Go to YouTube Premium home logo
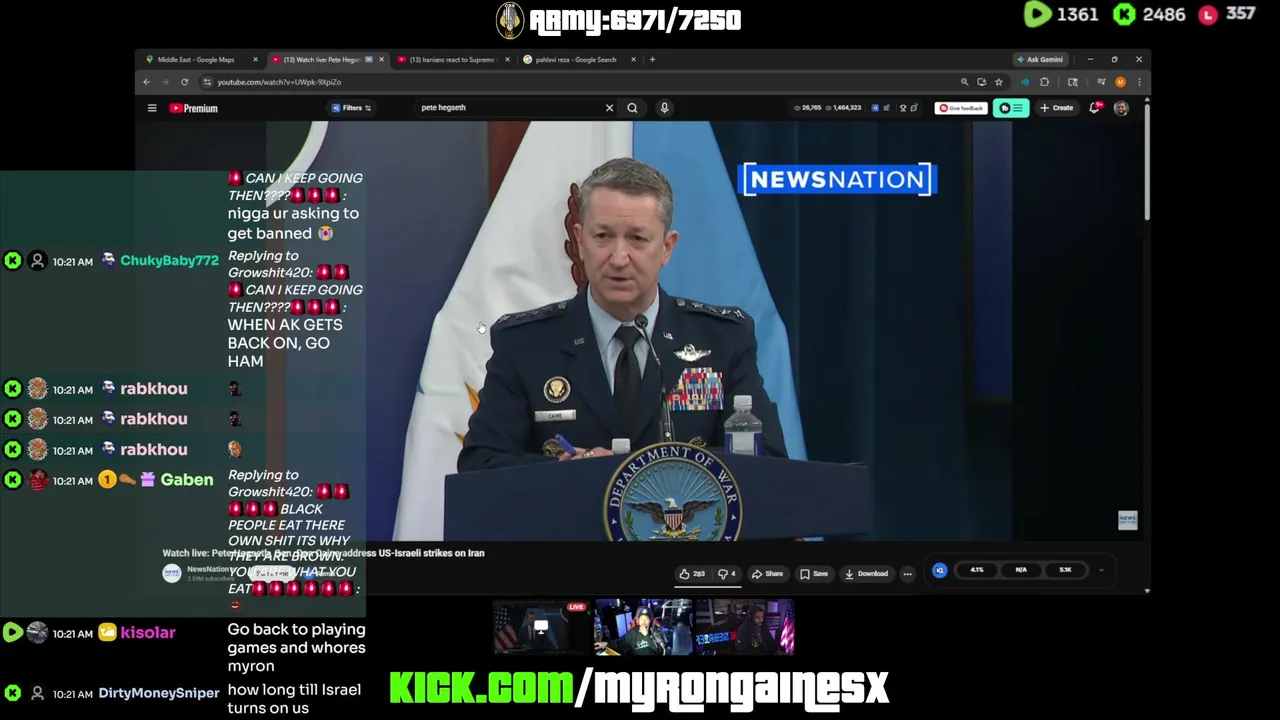Screen dimensions: 1280x720 [x=193, y=108]
